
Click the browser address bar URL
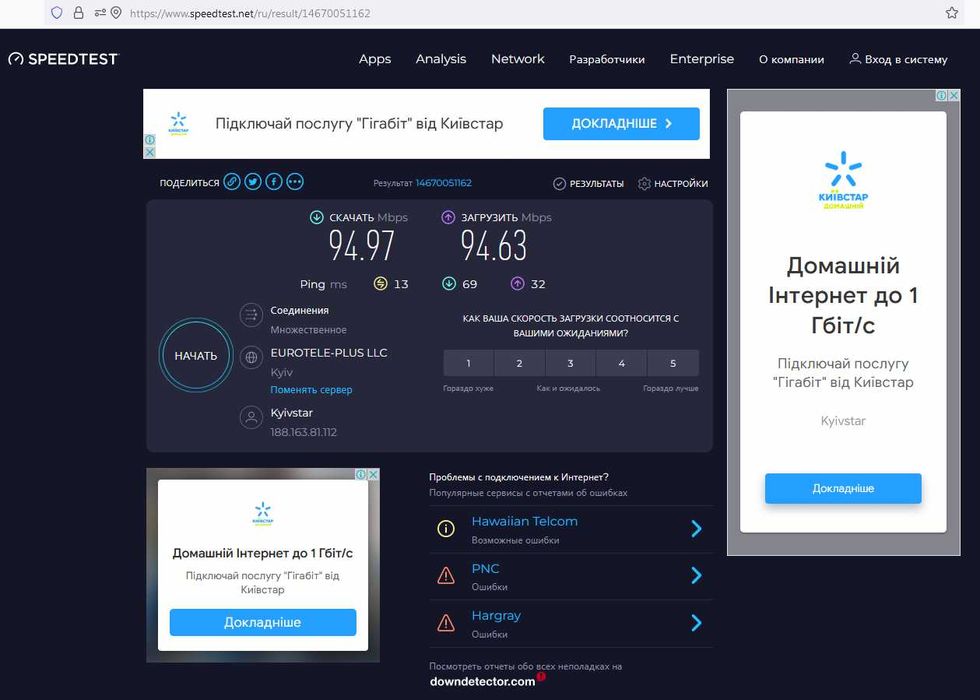(250, 13)
